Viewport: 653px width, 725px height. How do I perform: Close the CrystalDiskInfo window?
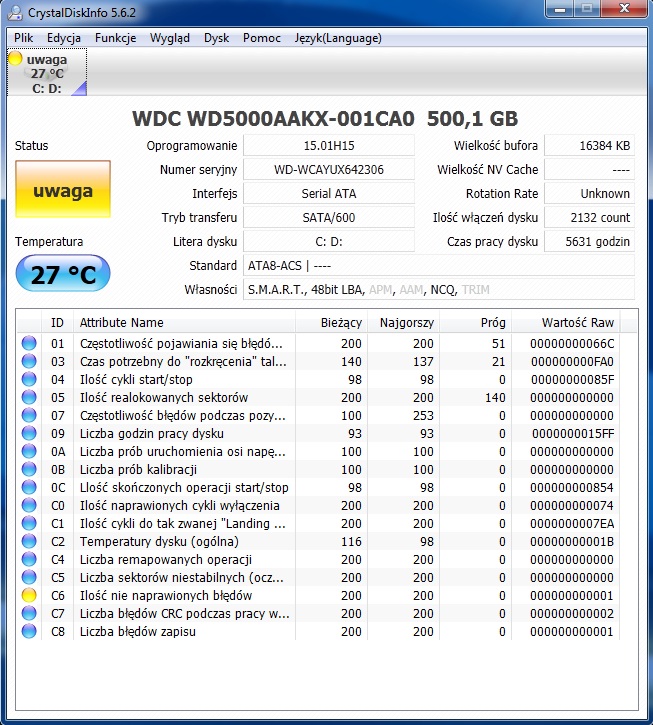624,8
